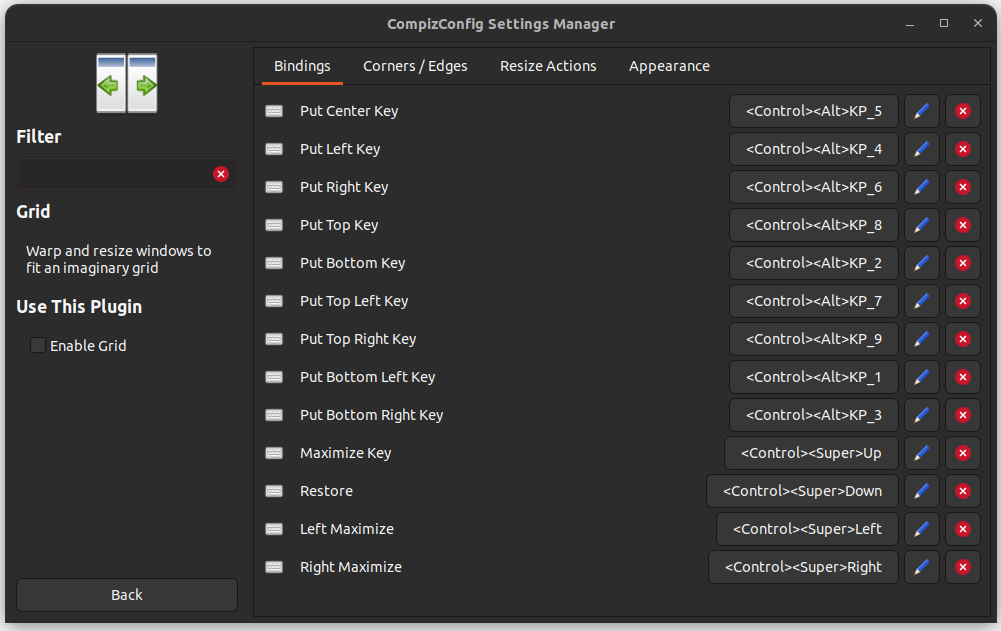Viewport: 1001px width, 631px height.
Task: Clear Put Left Key binding red X
Action: 963,149
